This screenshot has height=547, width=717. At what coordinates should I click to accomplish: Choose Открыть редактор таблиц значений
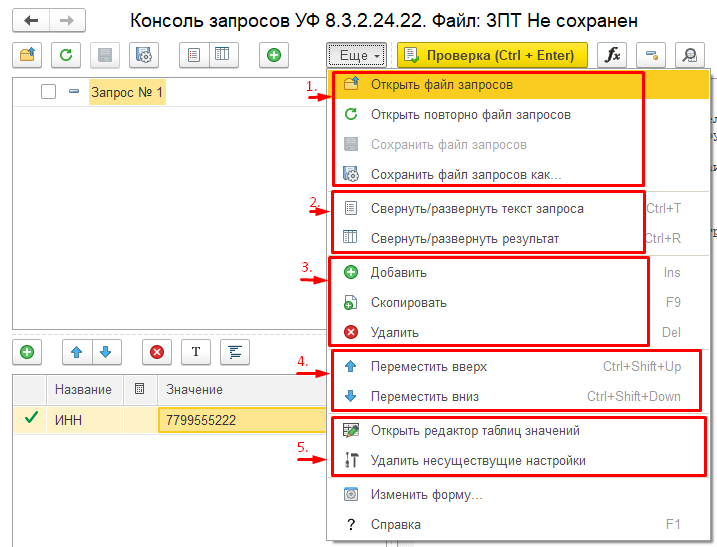(518, 430)
